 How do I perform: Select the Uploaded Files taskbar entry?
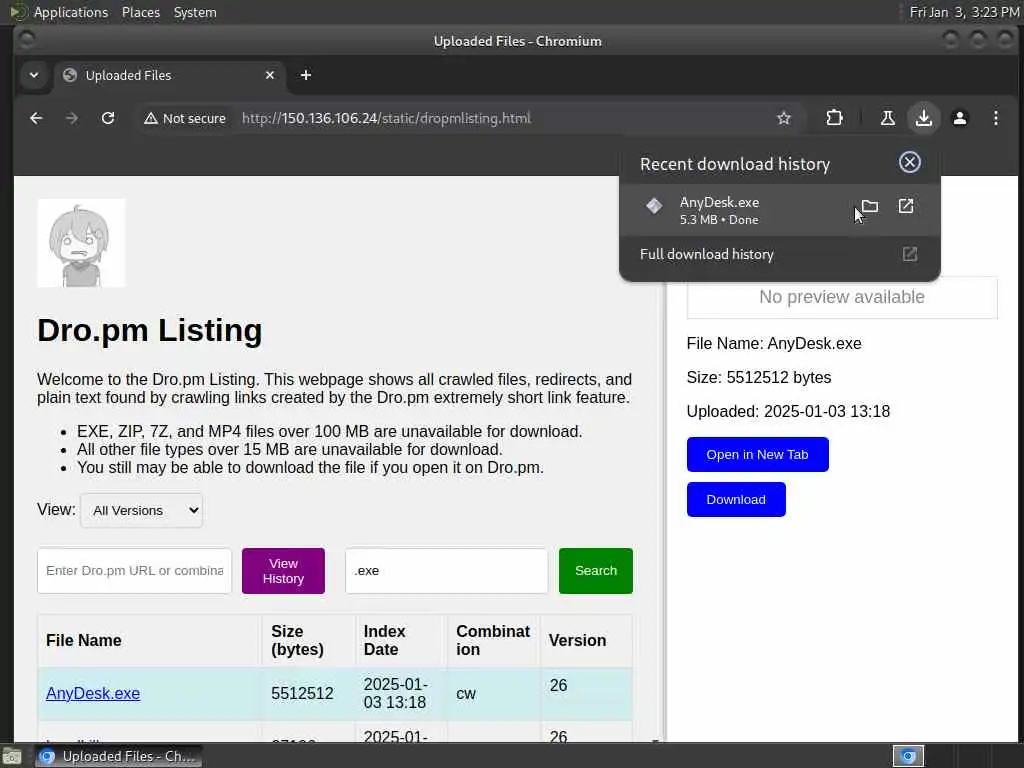pyautogui.click(x=118, y=756)
